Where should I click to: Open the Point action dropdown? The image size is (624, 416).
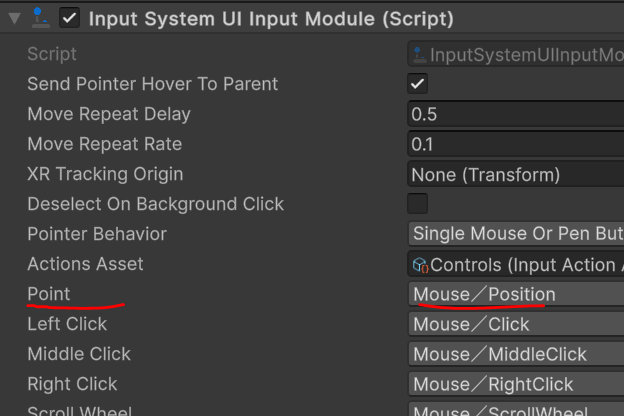pyautogui.click(x=516, y=294)
